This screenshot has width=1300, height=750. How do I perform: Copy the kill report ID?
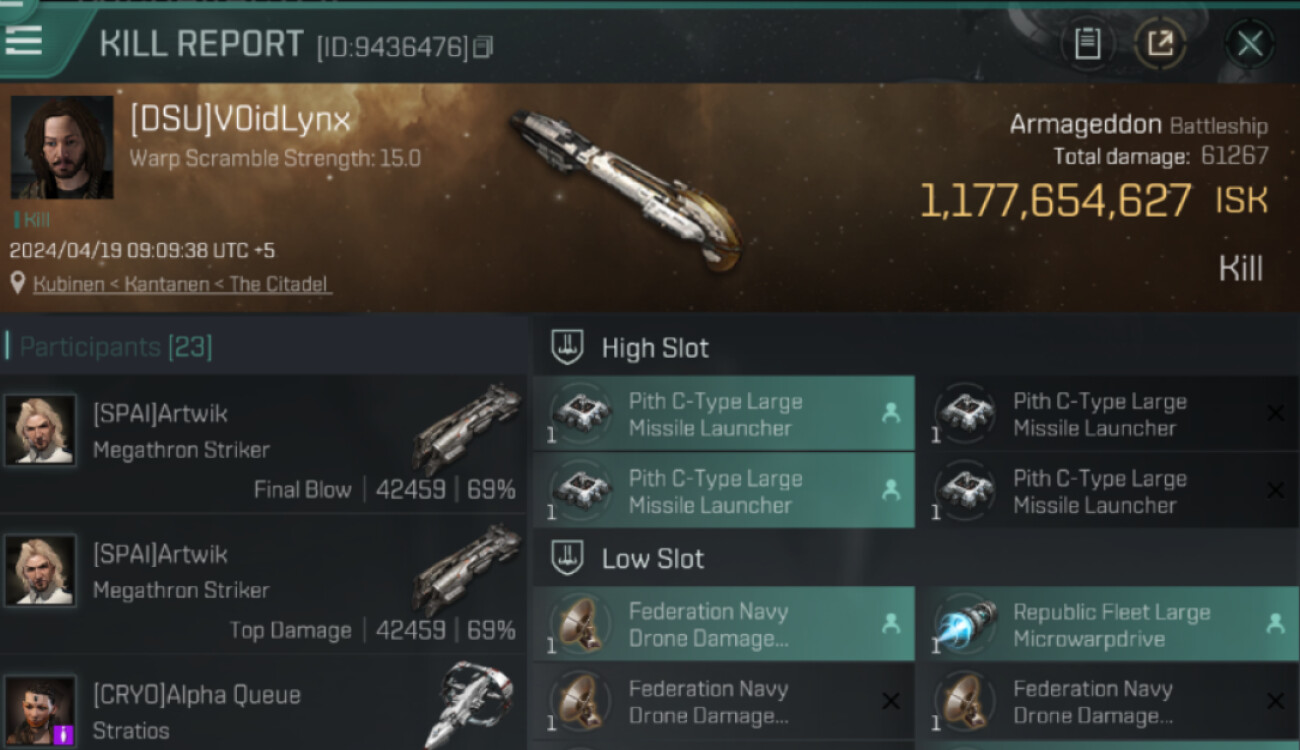[483, 46]
